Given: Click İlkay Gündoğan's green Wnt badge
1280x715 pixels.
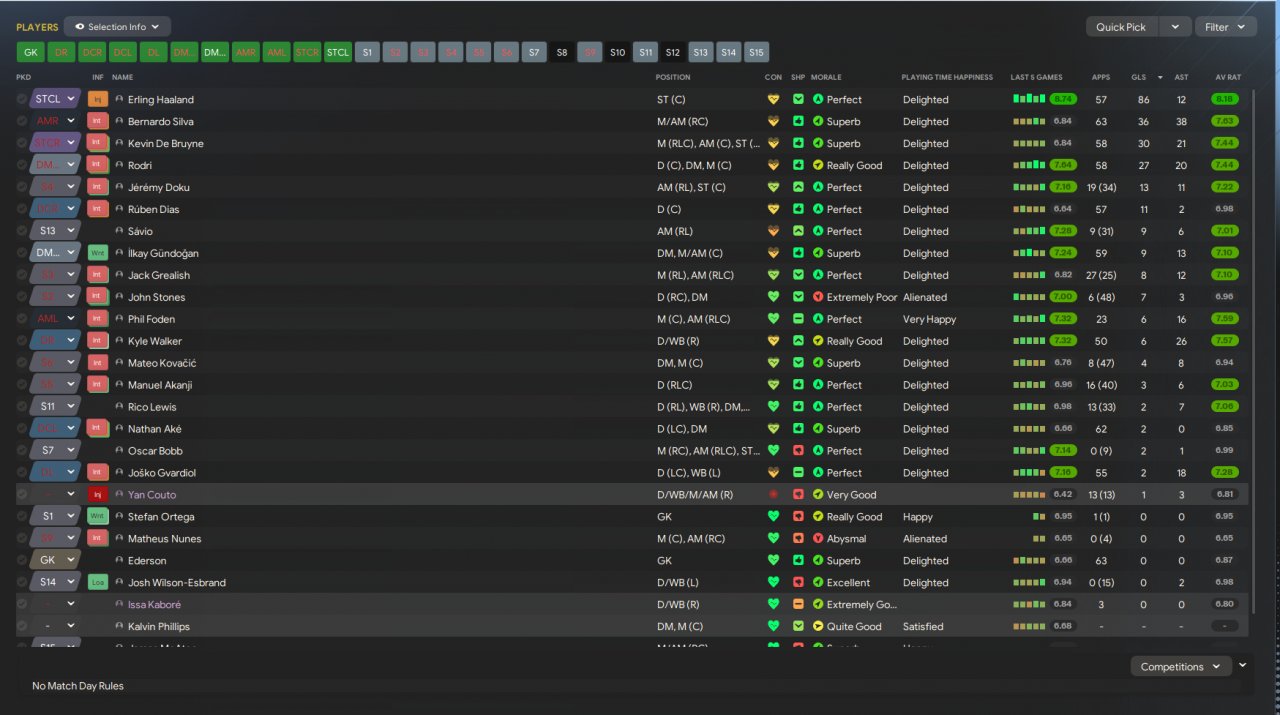Looking at the screenshot, I should click(98, 254).
